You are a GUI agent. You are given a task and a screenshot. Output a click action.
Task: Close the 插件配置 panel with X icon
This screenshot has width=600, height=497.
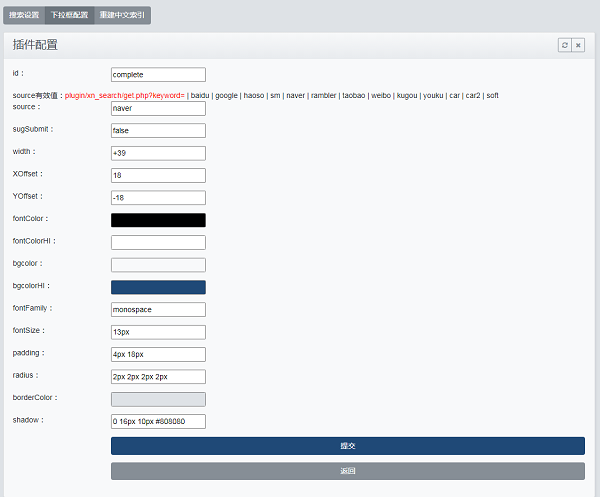[578, 45]
